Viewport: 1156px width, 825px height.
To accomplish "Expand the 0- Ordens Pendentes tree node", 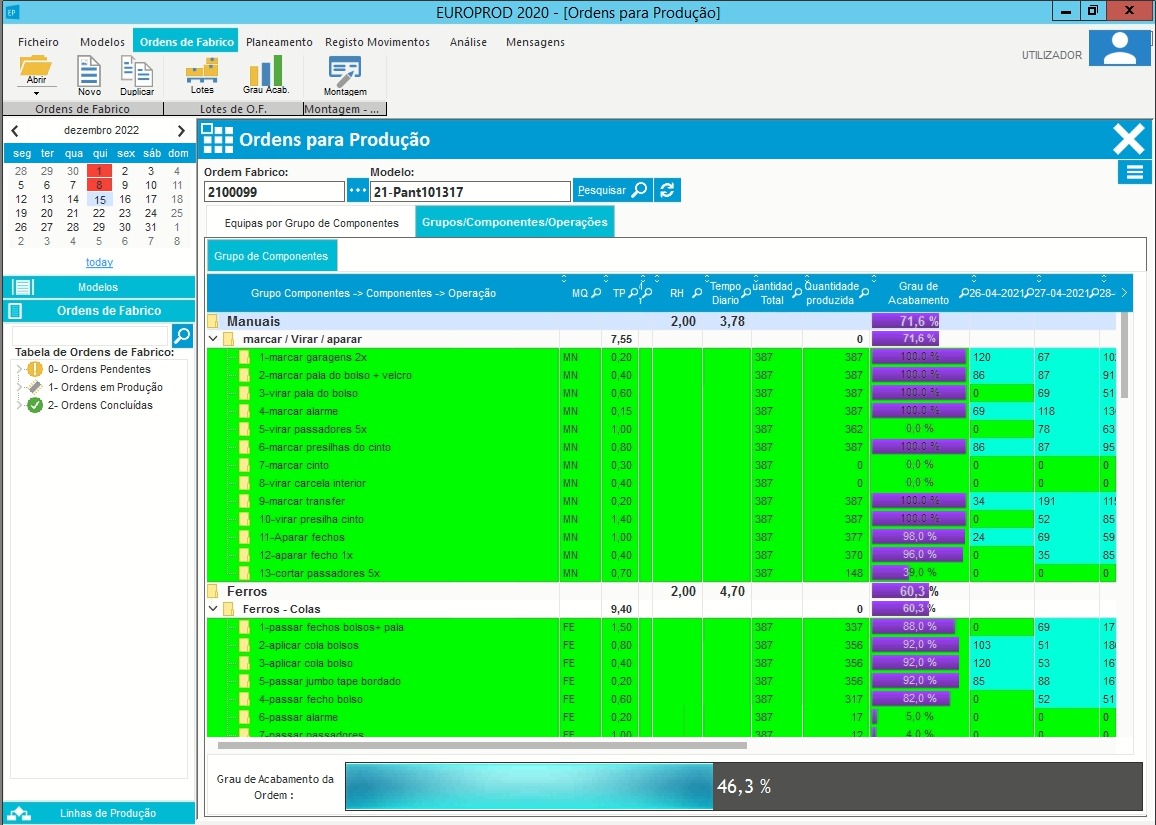I will click(x=19, y=369).
